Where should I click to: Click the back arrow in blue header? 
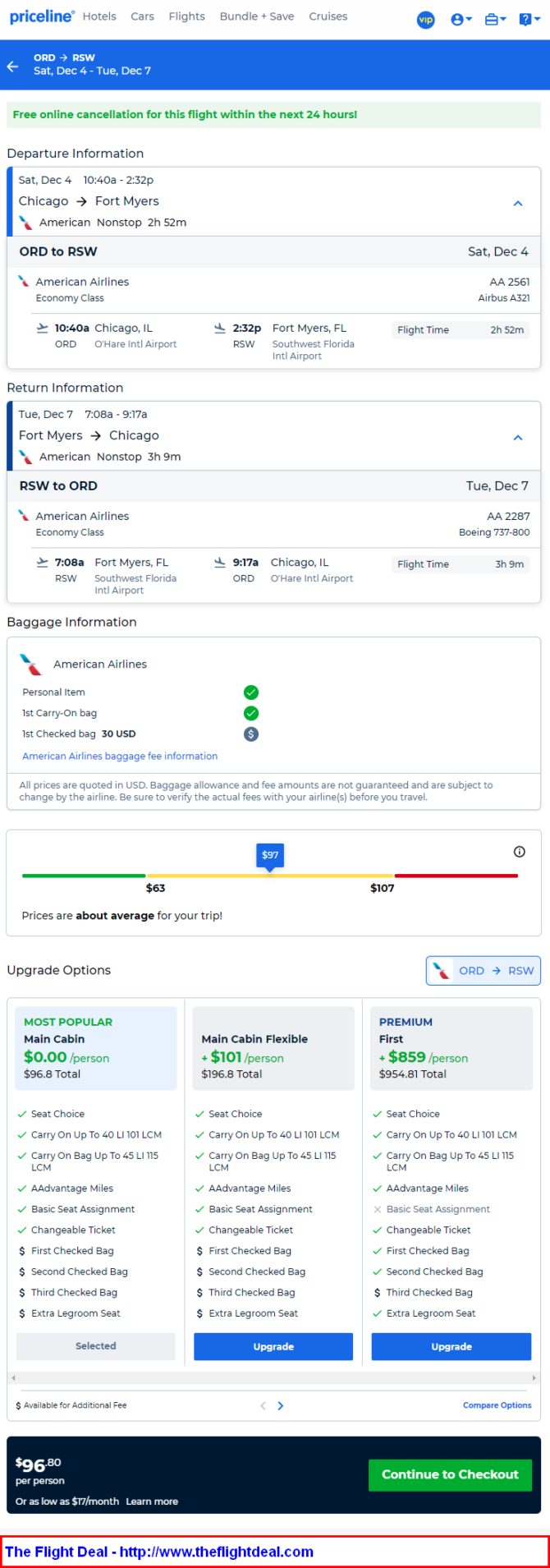tap(12, 67)
